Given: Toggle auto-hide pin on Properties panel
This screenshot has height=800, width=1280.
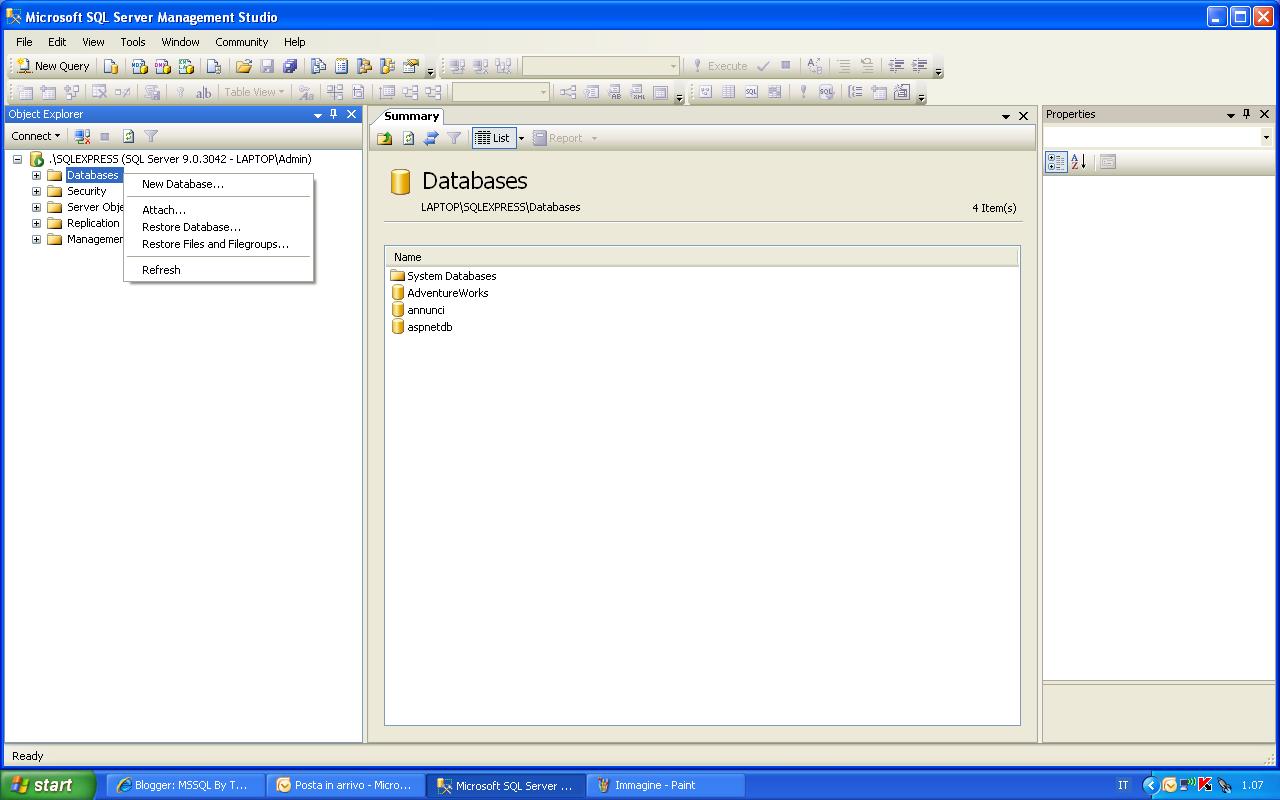Looking at the screenshot, I should coord(1247,114).
